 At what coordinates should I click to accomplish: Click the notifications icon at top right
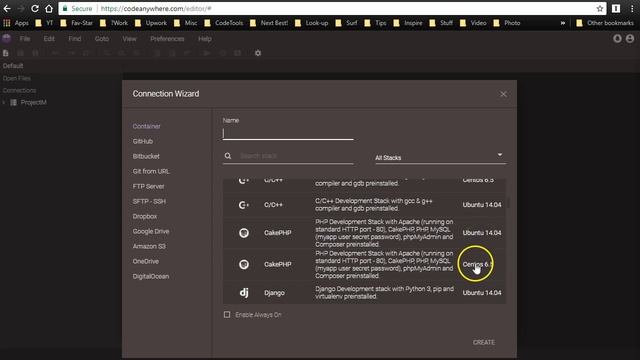(x=617, y=38)
